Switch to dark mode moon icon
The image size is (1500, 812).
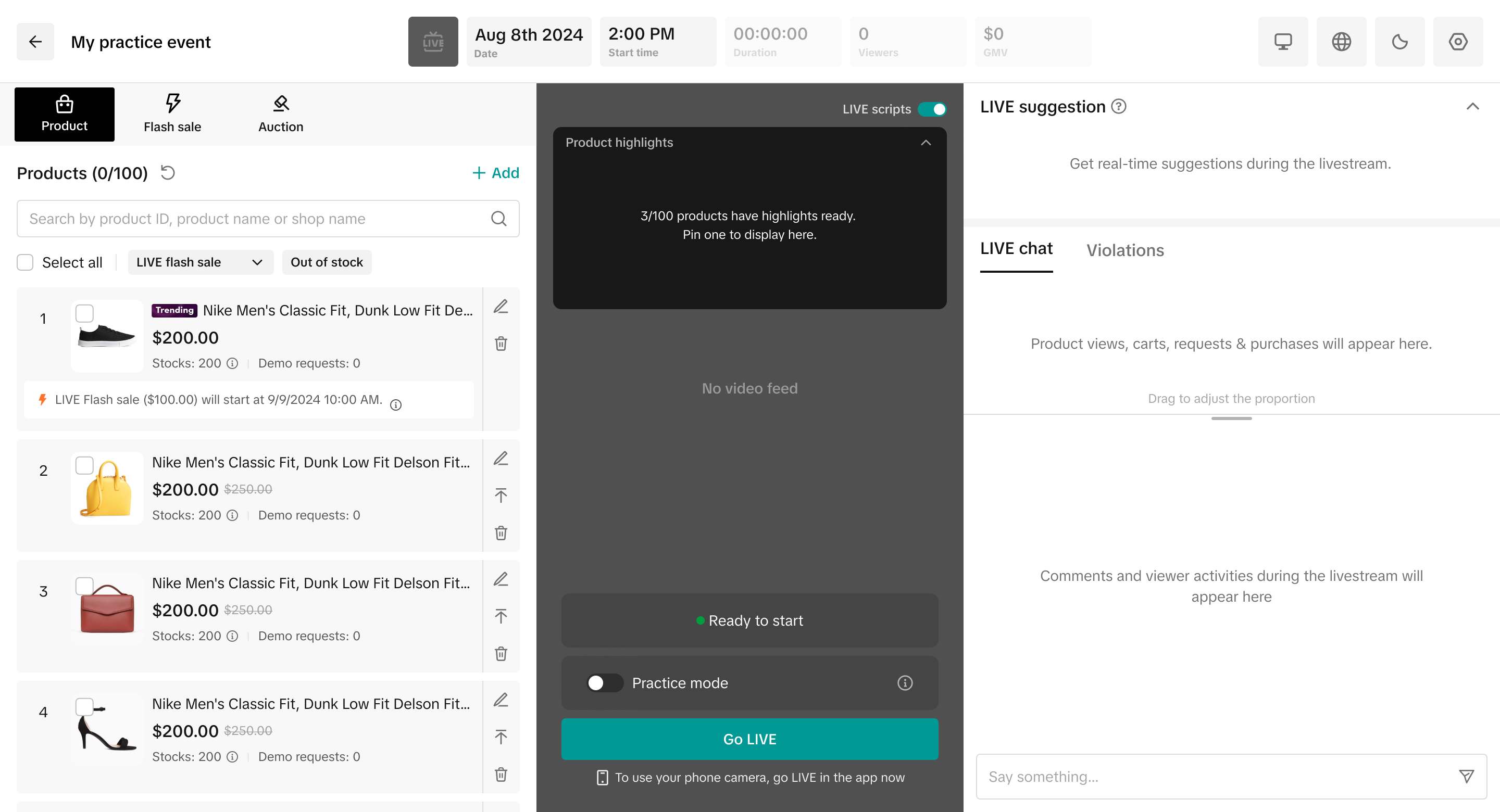1399,42
